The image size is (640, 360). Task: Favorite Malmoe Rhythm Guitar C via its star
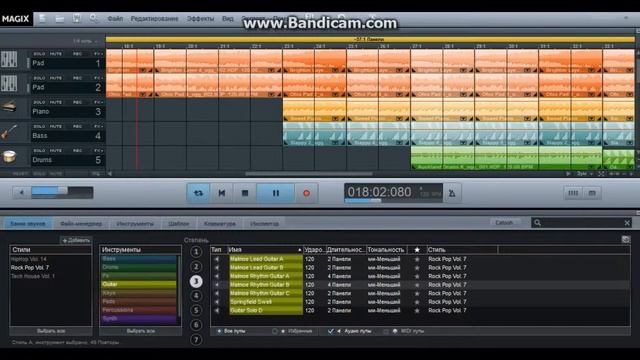[x=417, y=293]
